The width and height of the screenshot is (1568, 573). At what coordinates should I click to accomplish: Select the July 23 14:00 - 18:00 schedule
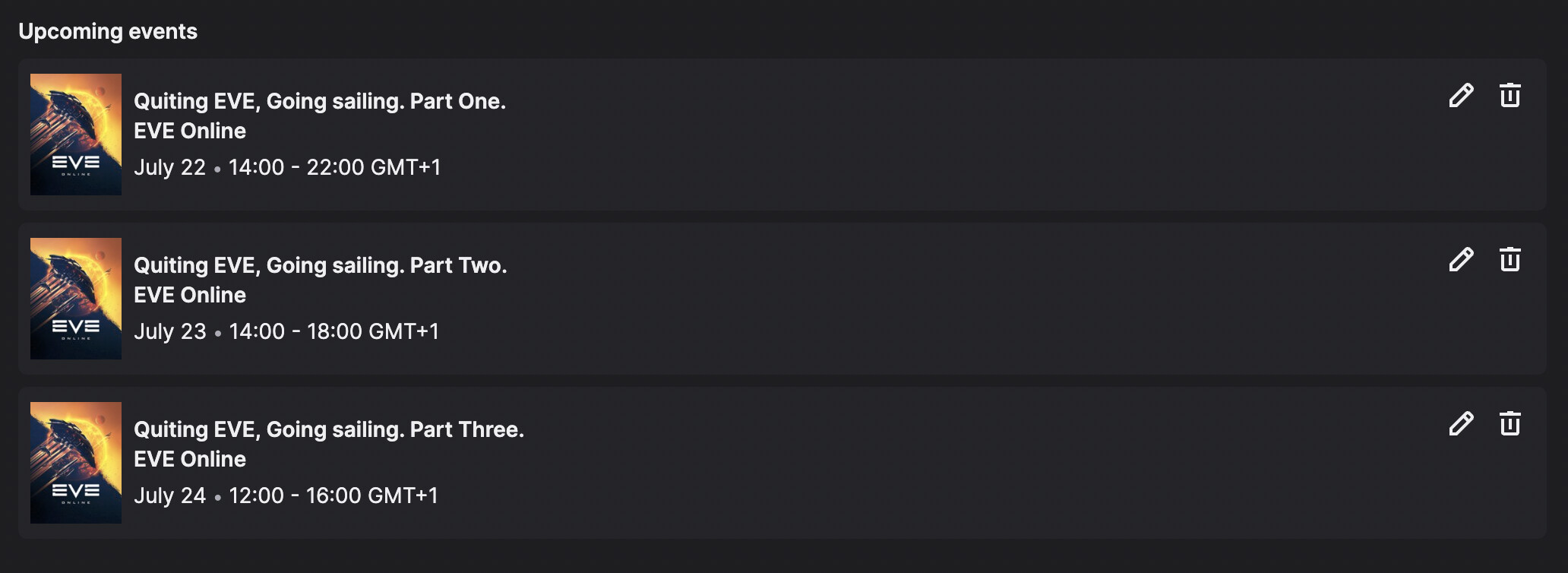[x=286, y=331]
